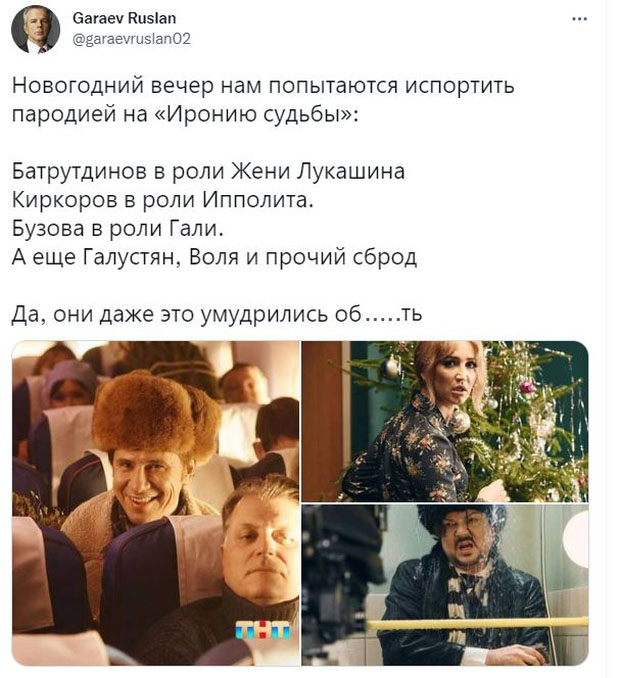Click the TNT channel logo on the photo

pos(262,630)
